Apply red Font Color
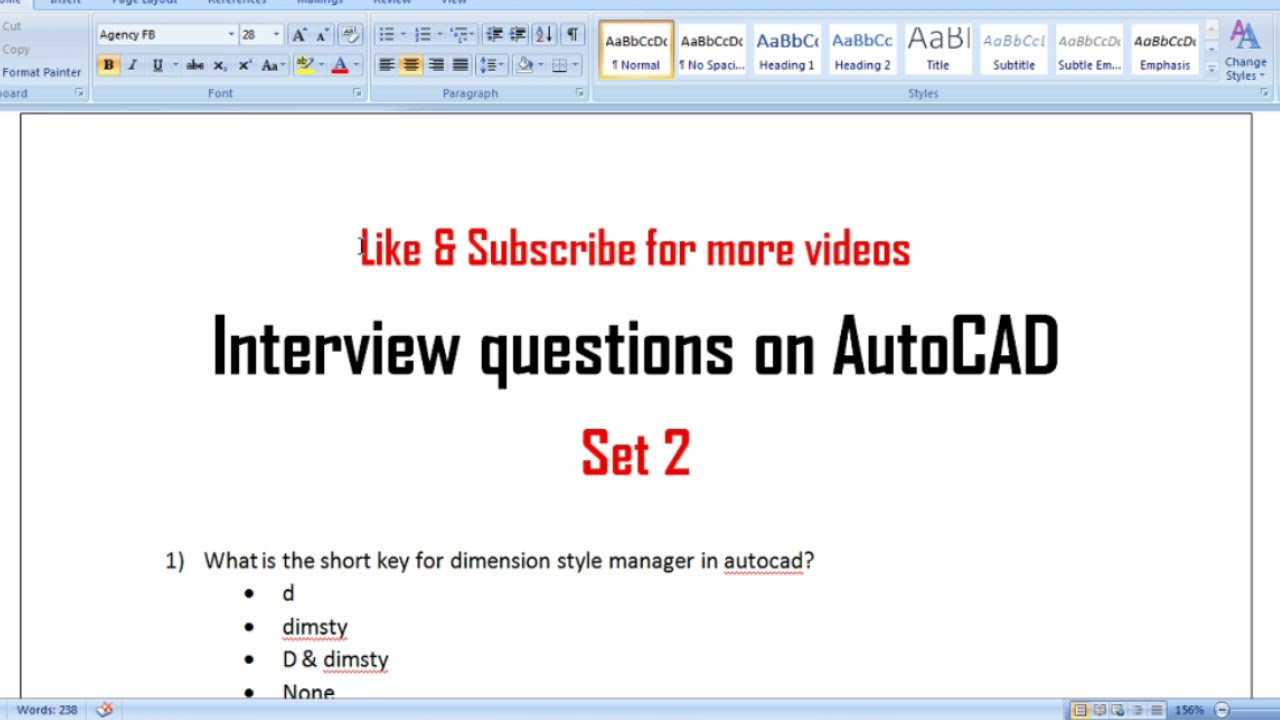The height and width of the screenshot is (720, 1280). [340, 65]
